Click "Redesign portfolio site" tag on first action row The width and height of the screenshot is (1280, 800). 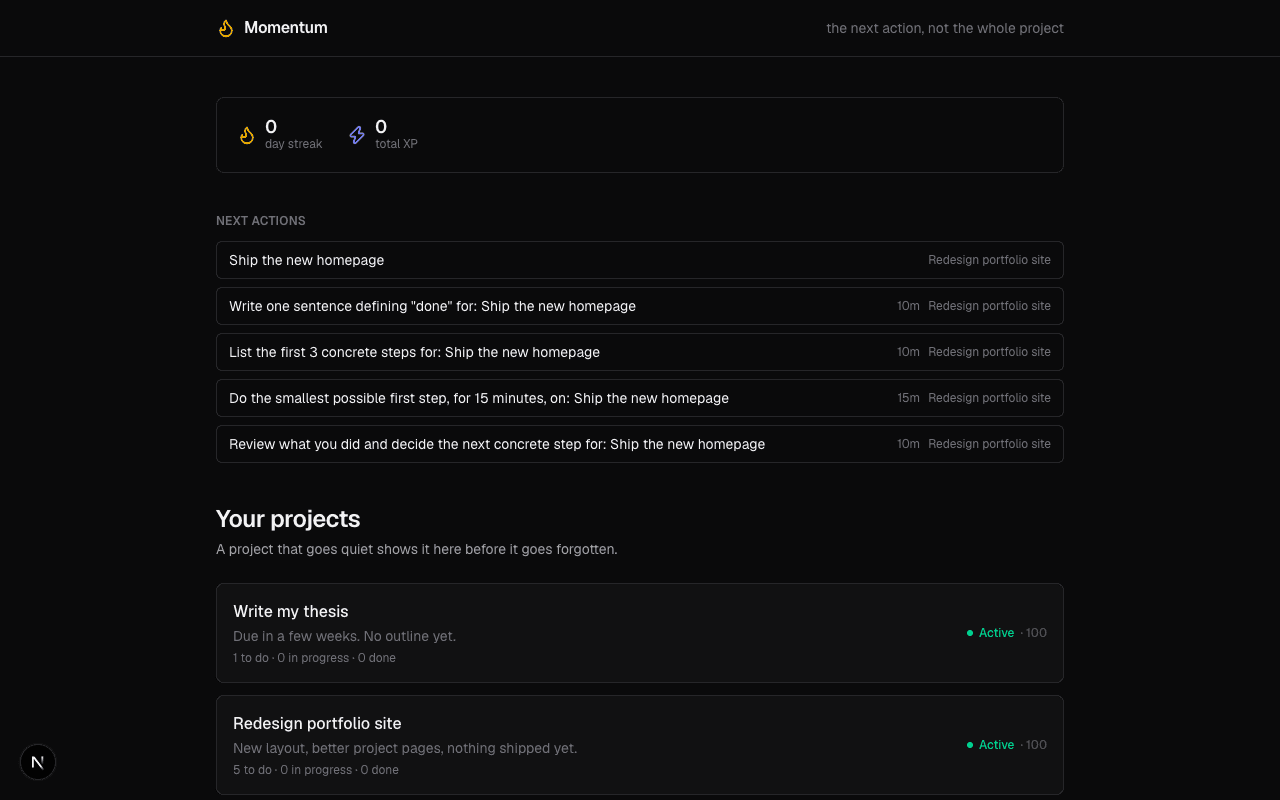click(x=989, y=260)
